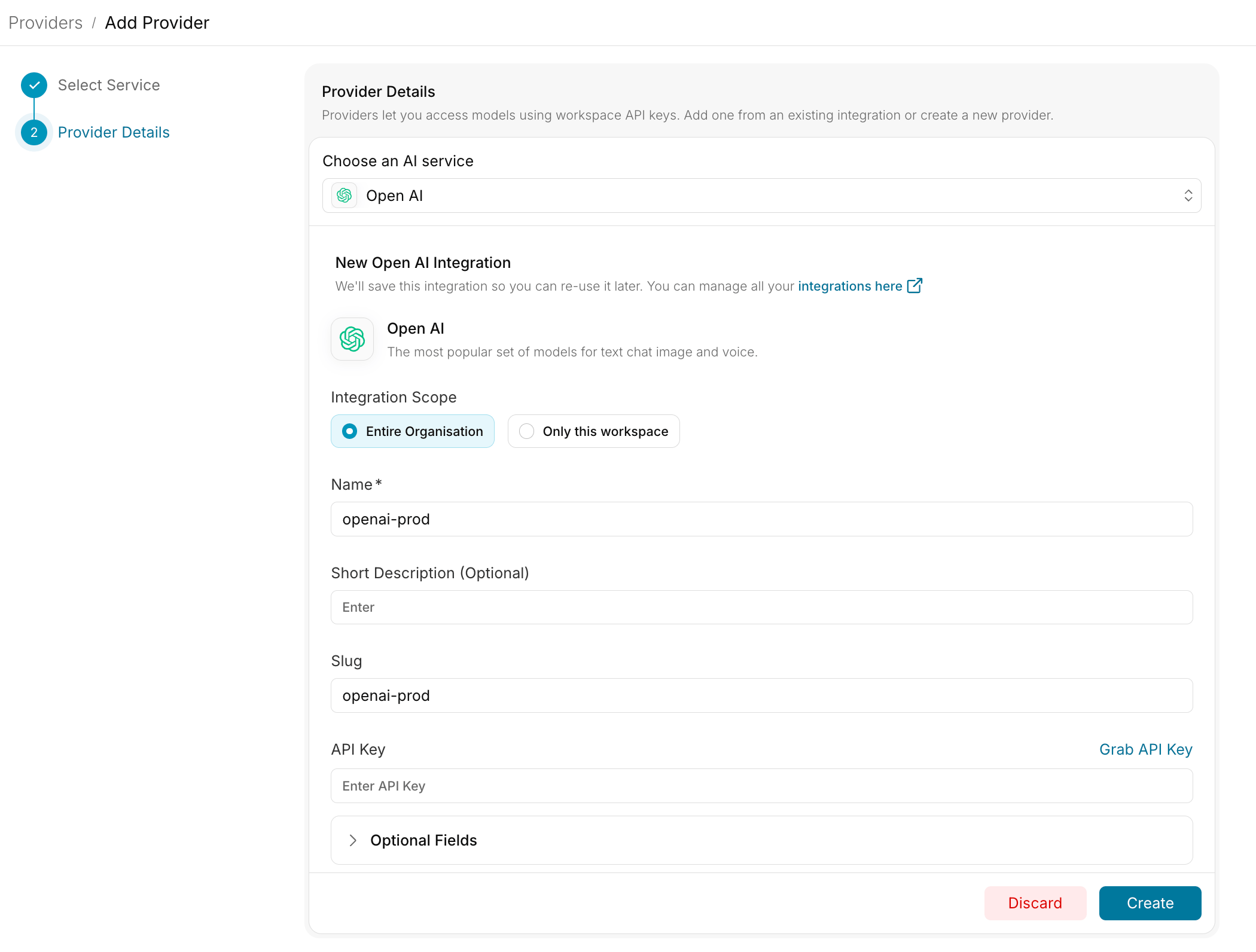Open the Select Service step

tap(109, 85)
